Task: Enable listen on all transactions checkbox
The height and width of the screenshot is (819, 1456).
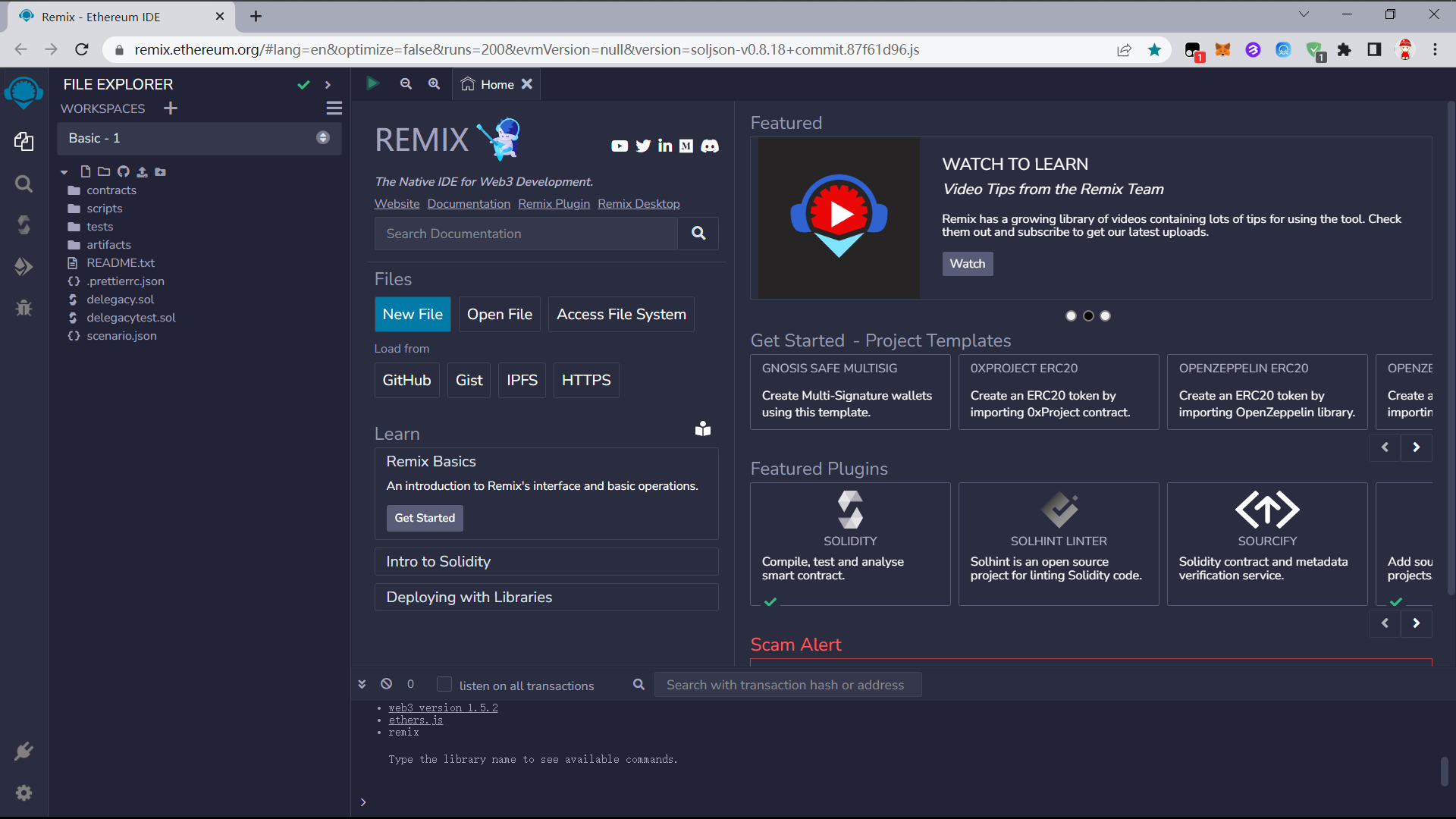Action: coord(444,684)
